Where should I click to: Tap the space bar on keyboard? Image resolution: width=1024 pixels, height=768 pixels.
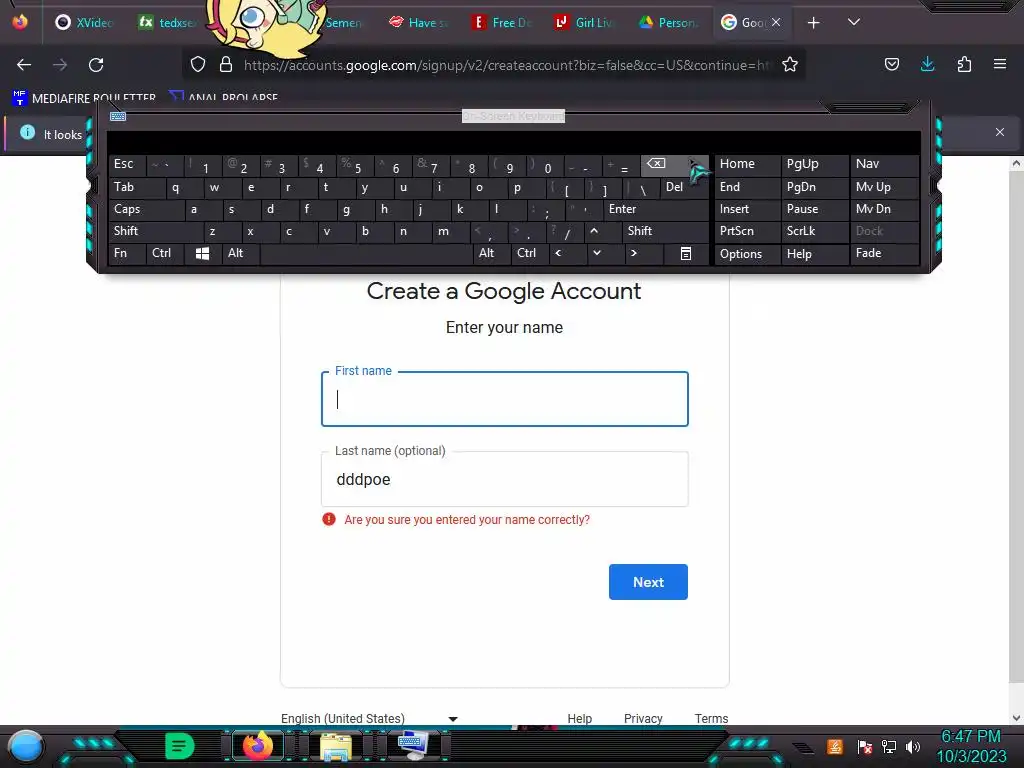pyautogui.click(x=366, y=253)
